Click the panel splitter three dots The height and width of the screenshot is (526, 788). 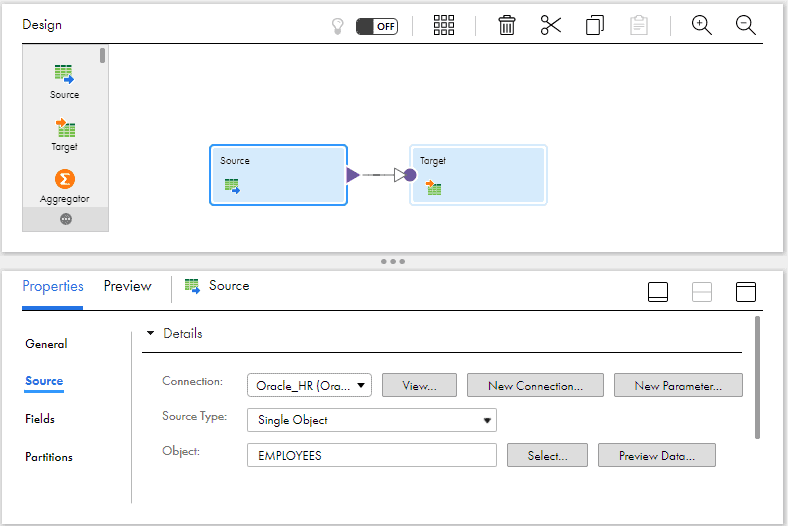pyautogui.click(x=393, y=261)
